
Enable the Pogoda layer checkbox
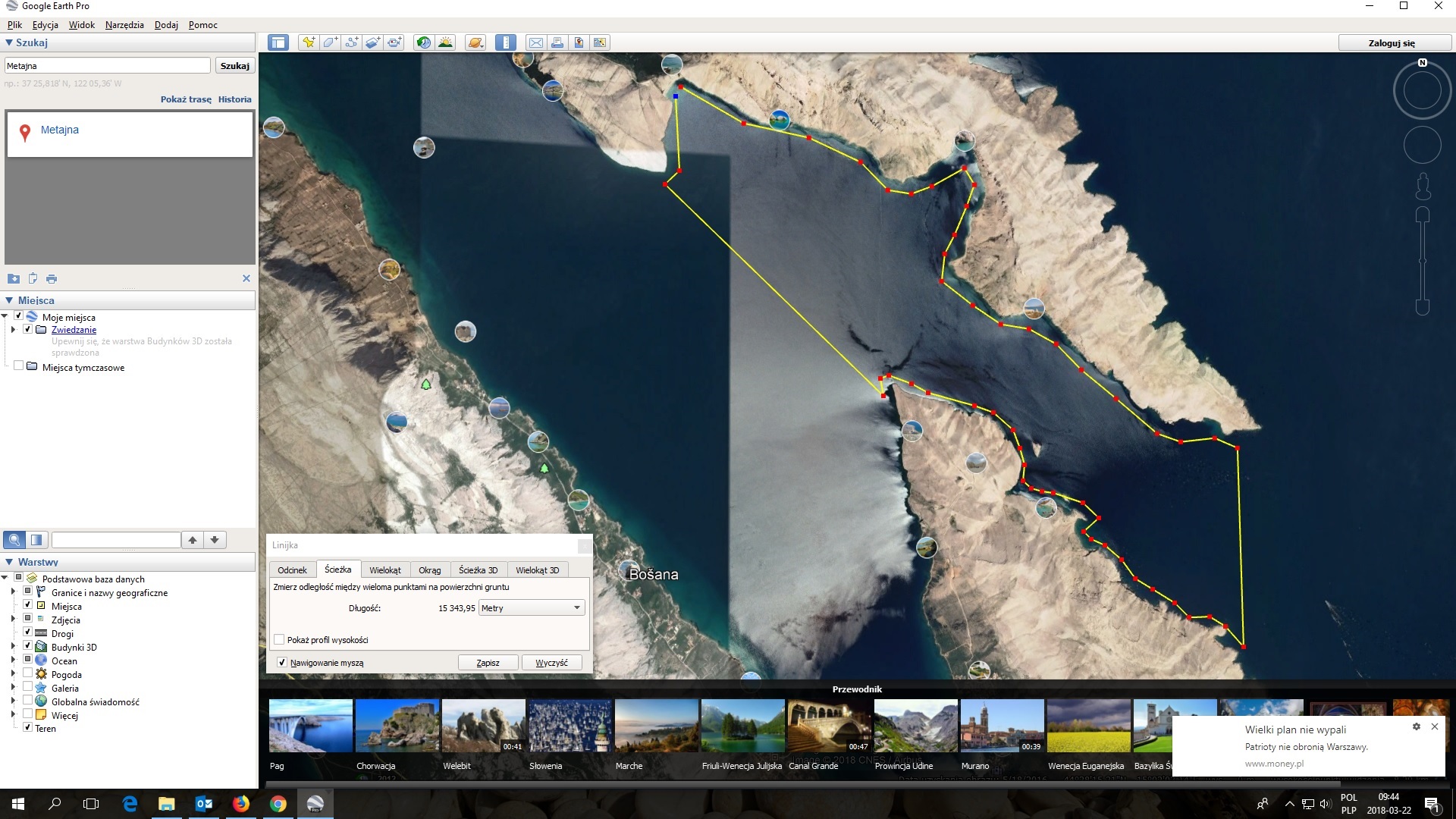point(28,673)
